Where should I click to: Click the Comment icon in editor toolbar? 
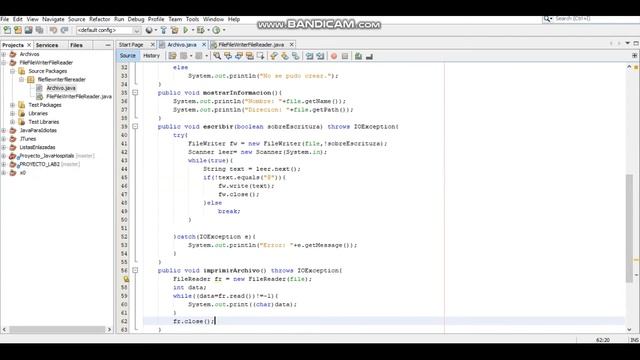pos(358,56)
